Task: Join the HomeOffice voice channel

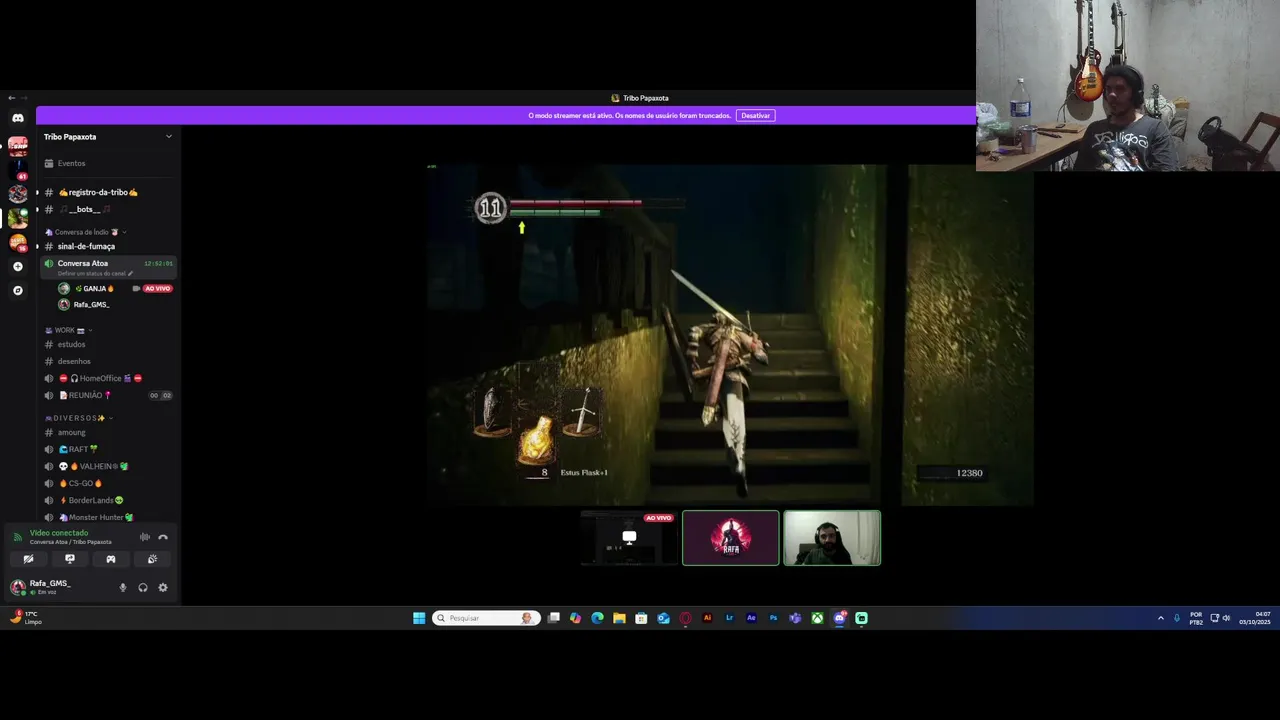Action: click(108, 378)
